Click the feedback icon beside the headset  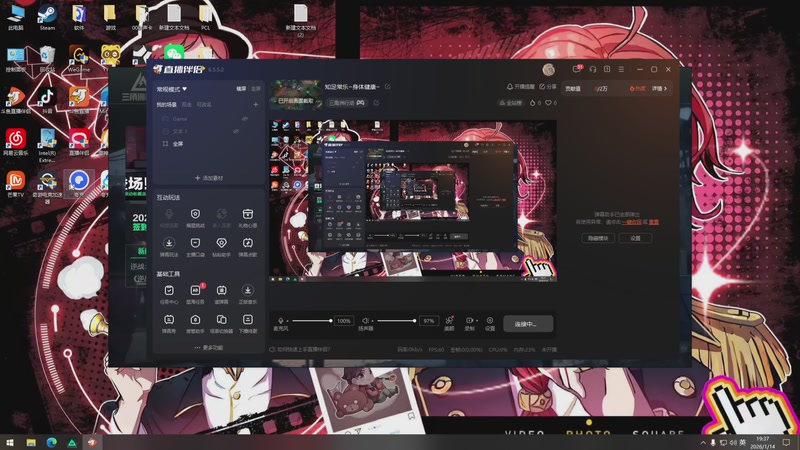click(x=607, y=69)
